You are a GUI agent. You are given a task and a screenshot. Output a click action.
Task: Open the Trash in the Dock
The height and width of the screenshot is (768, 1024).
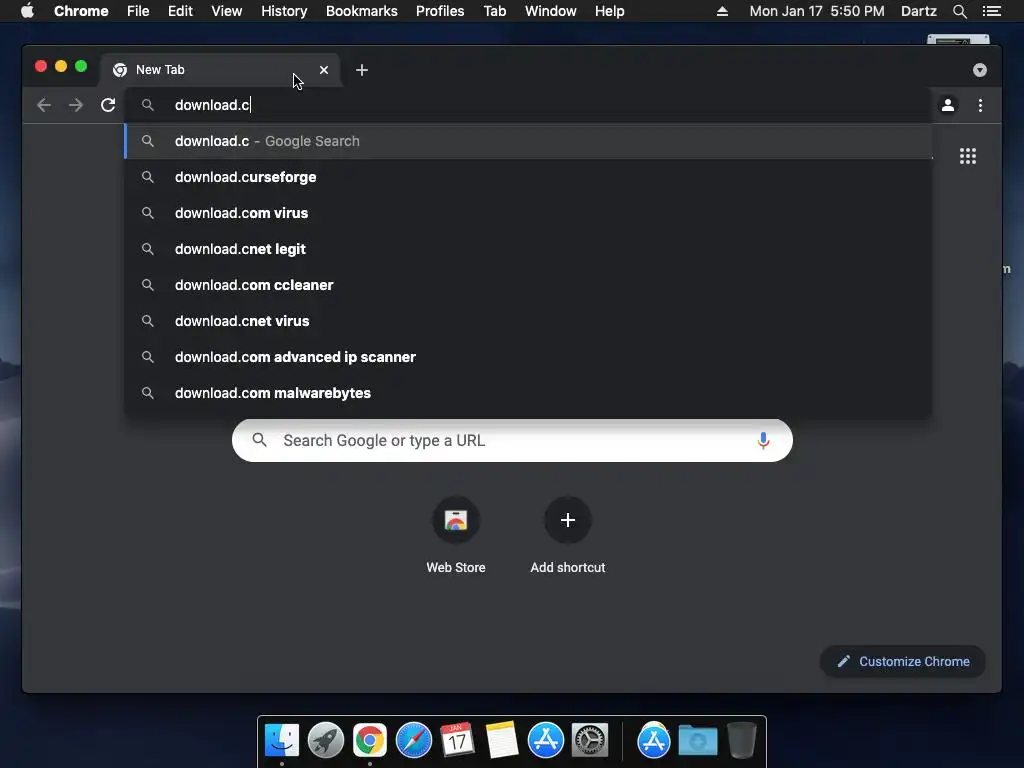pyautogui.click(x=742, y=740)
